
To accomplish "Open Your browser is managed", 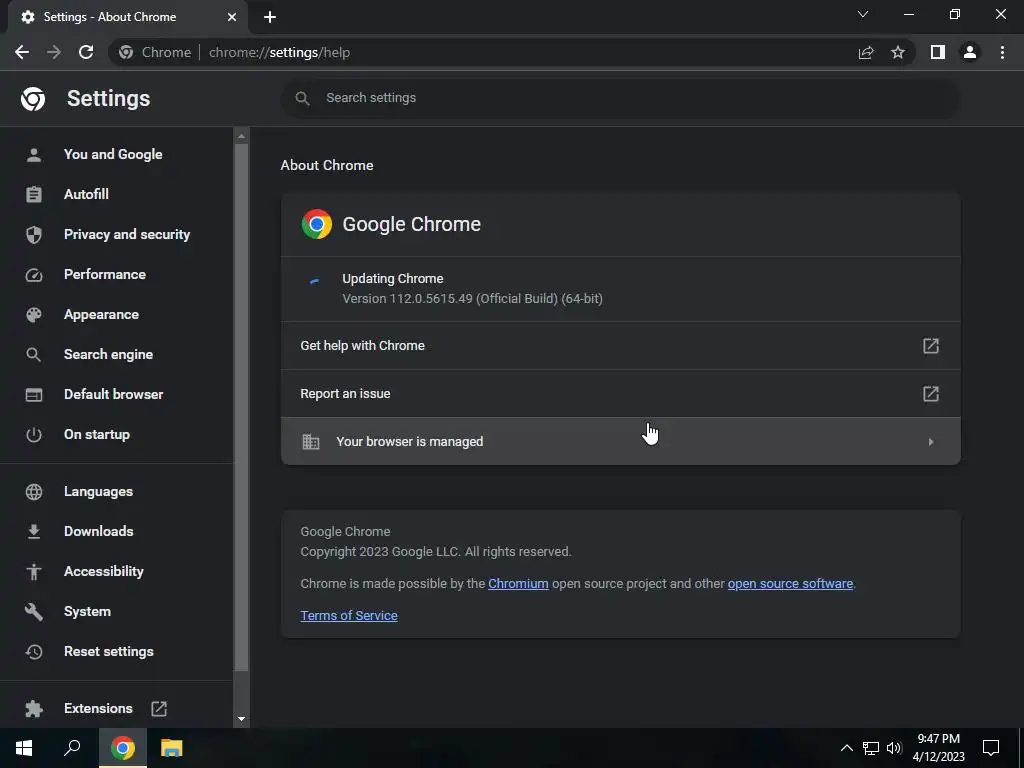I will (620, 441).
